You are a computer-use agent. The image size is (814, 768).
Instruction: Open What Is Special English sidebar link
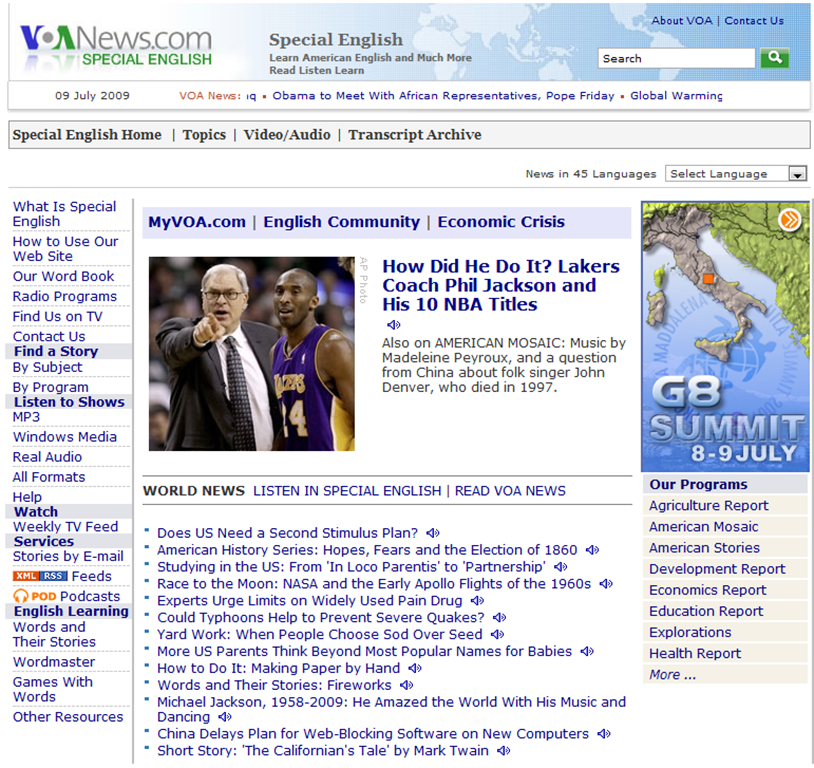click(64, 214)
